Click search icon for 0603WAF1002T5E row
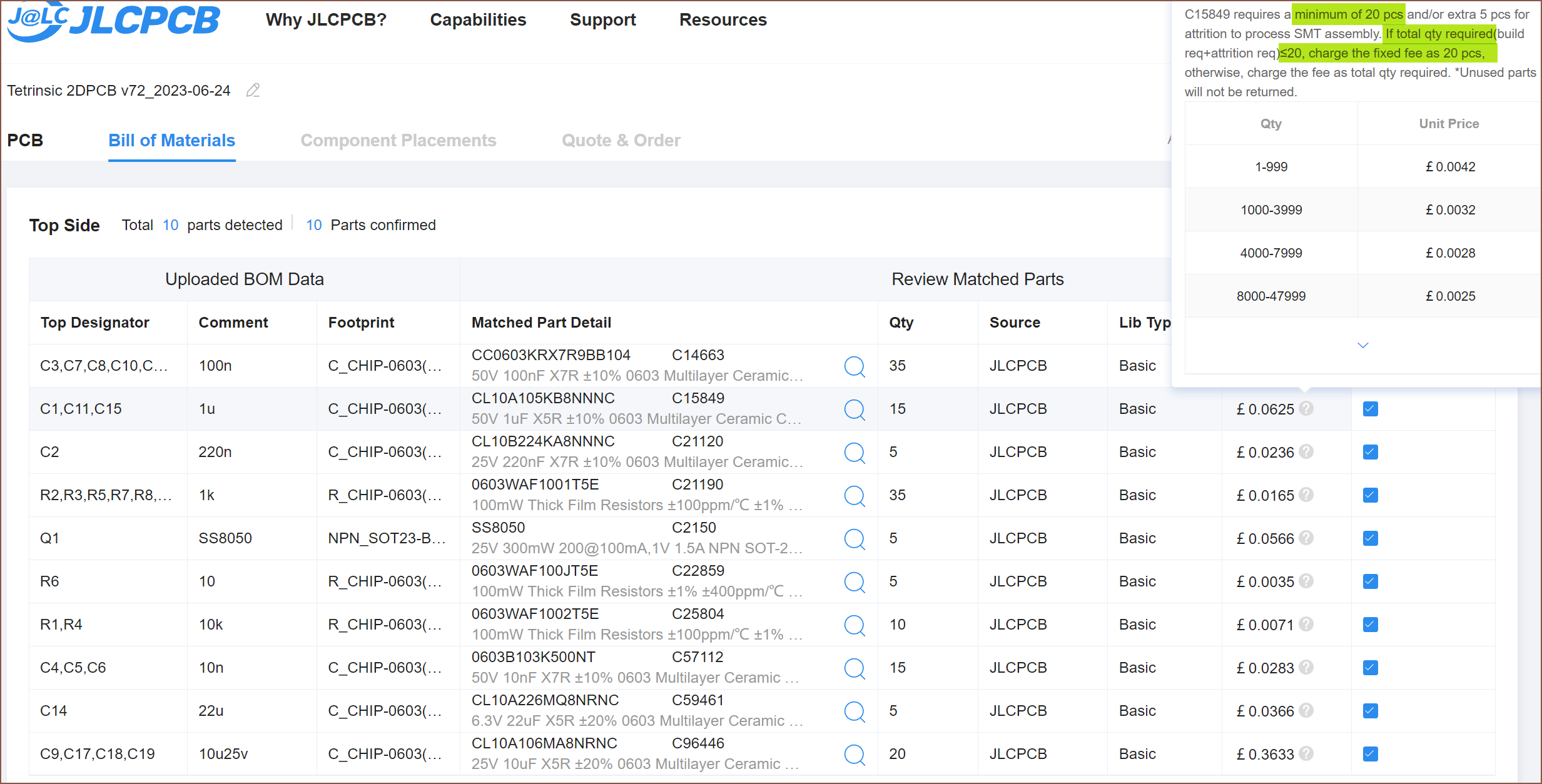 coord(855,625)
